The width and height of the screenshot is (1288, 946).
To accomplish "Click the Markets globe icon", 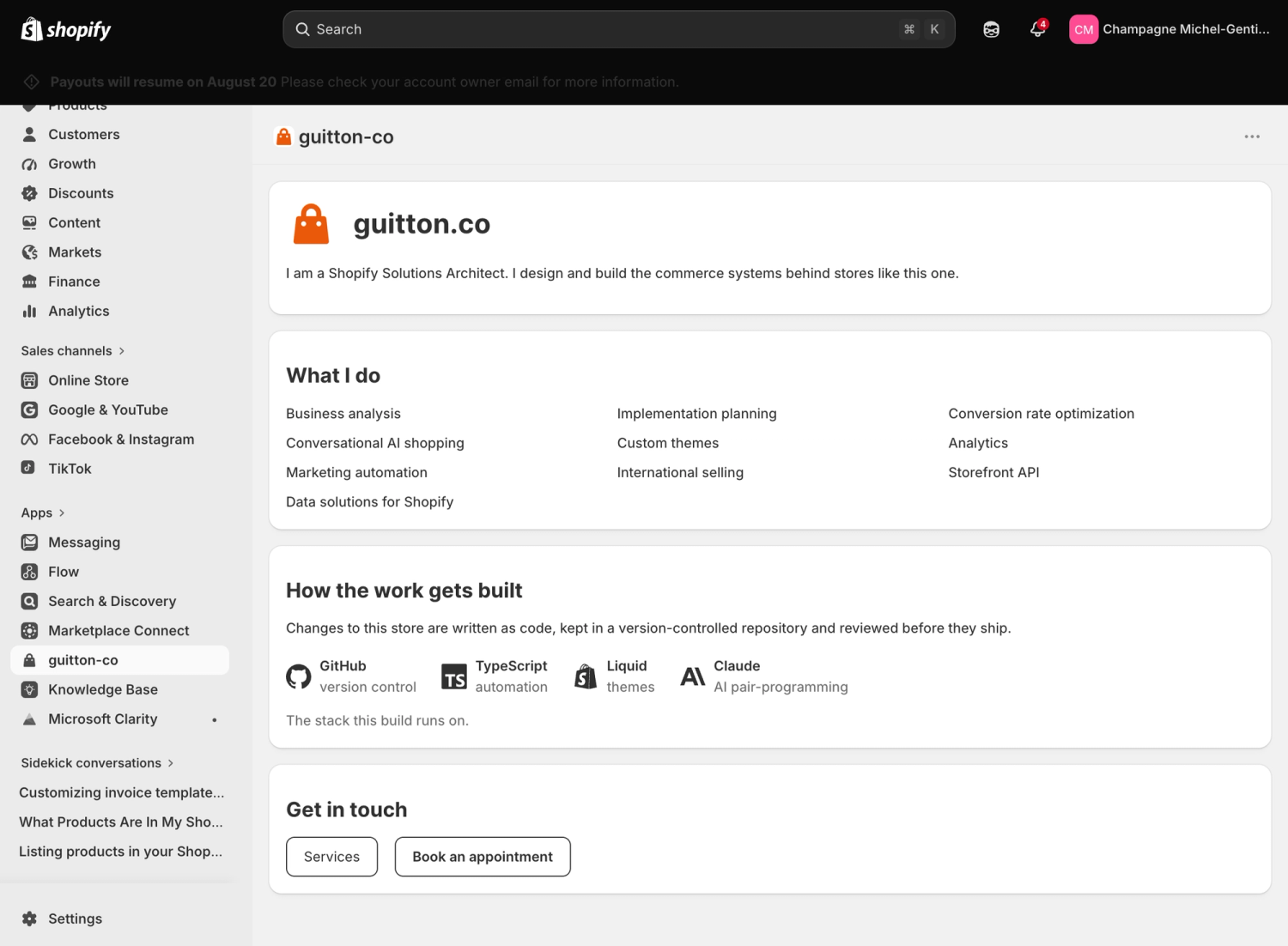I will pyautogui.click(x=29, y=252).
